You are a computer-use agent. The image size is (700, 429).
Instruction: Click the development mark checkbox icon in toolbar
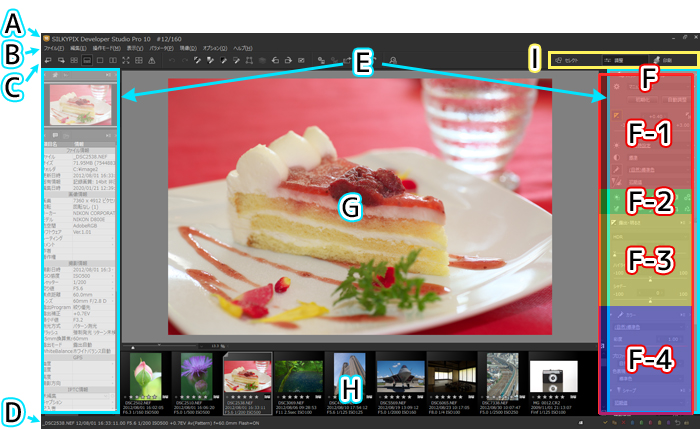[x=301, y=60]
